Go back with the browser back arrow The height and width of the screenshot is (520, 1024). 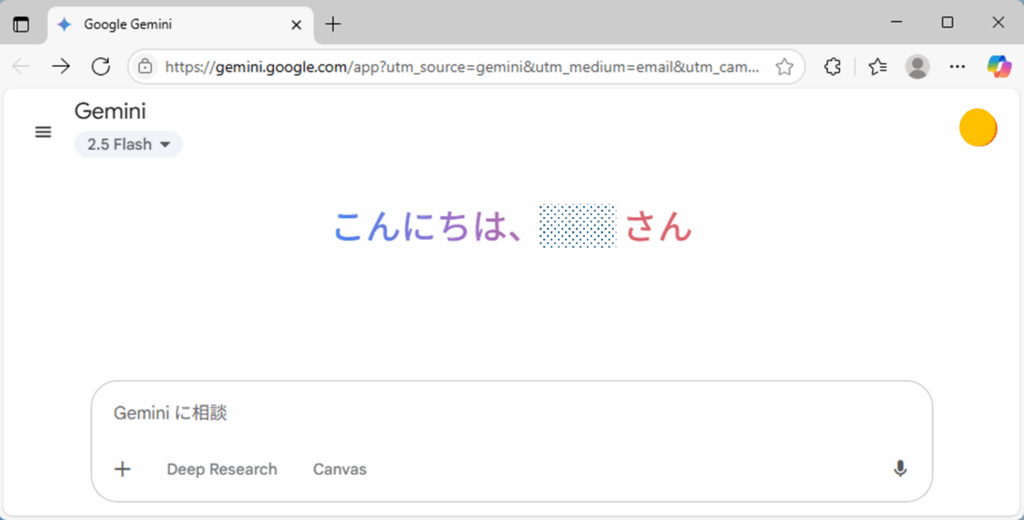(22, 66)
